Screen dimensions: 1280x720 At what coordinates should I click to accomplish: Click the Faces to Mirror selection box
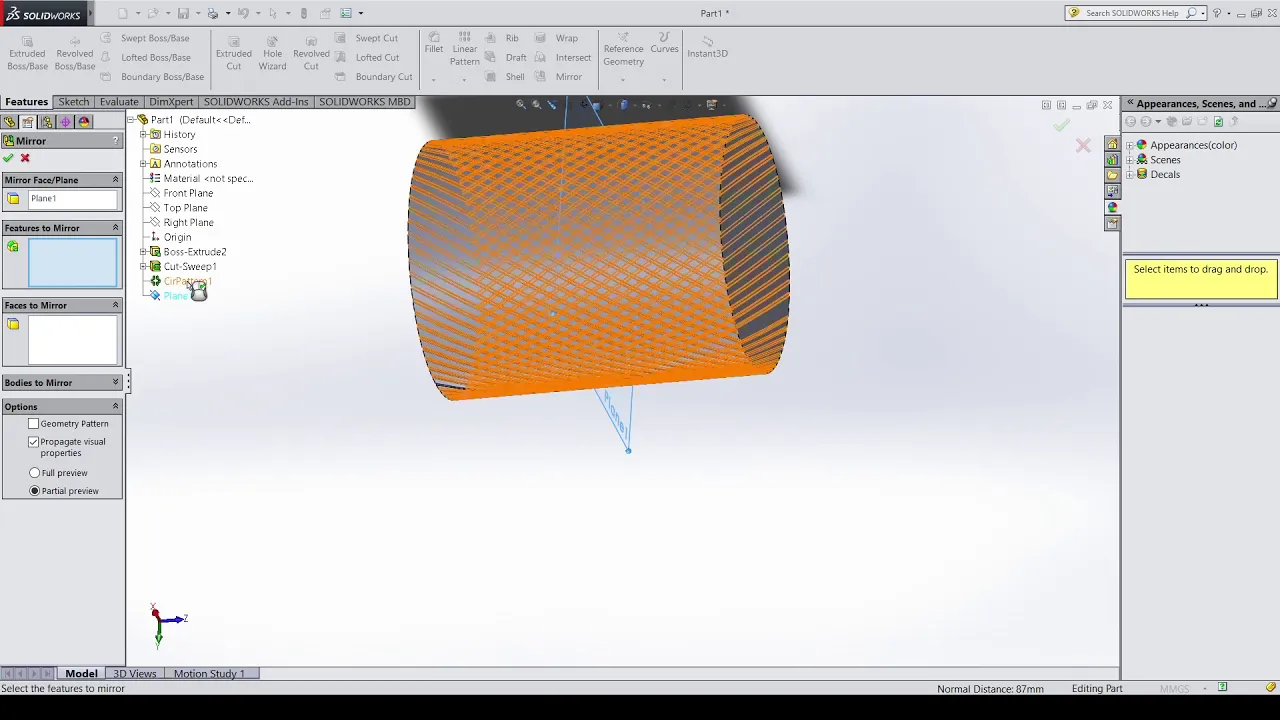click(x=72, y=340)
